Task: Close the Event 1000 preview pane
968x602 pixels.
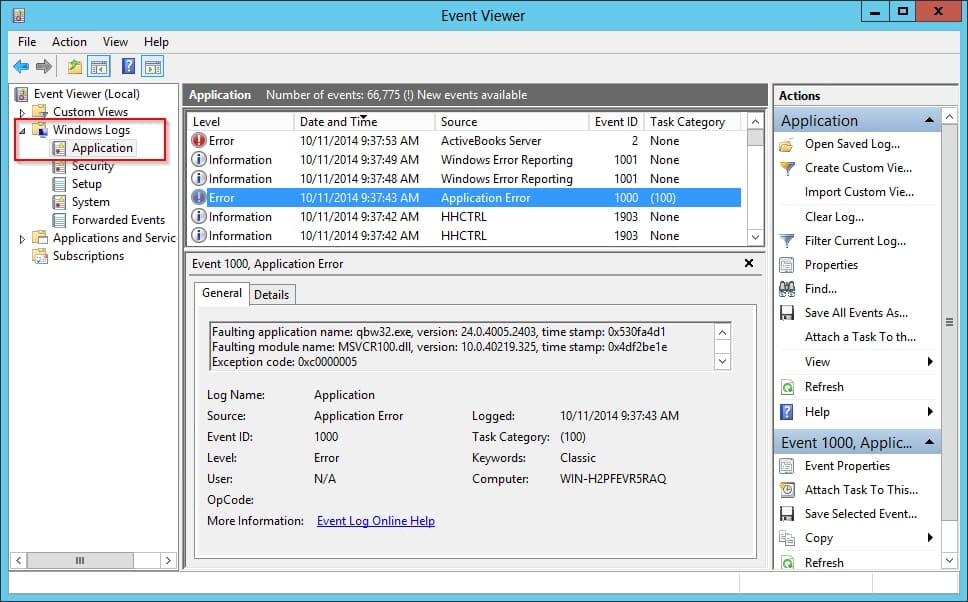Action: [749, 264]
